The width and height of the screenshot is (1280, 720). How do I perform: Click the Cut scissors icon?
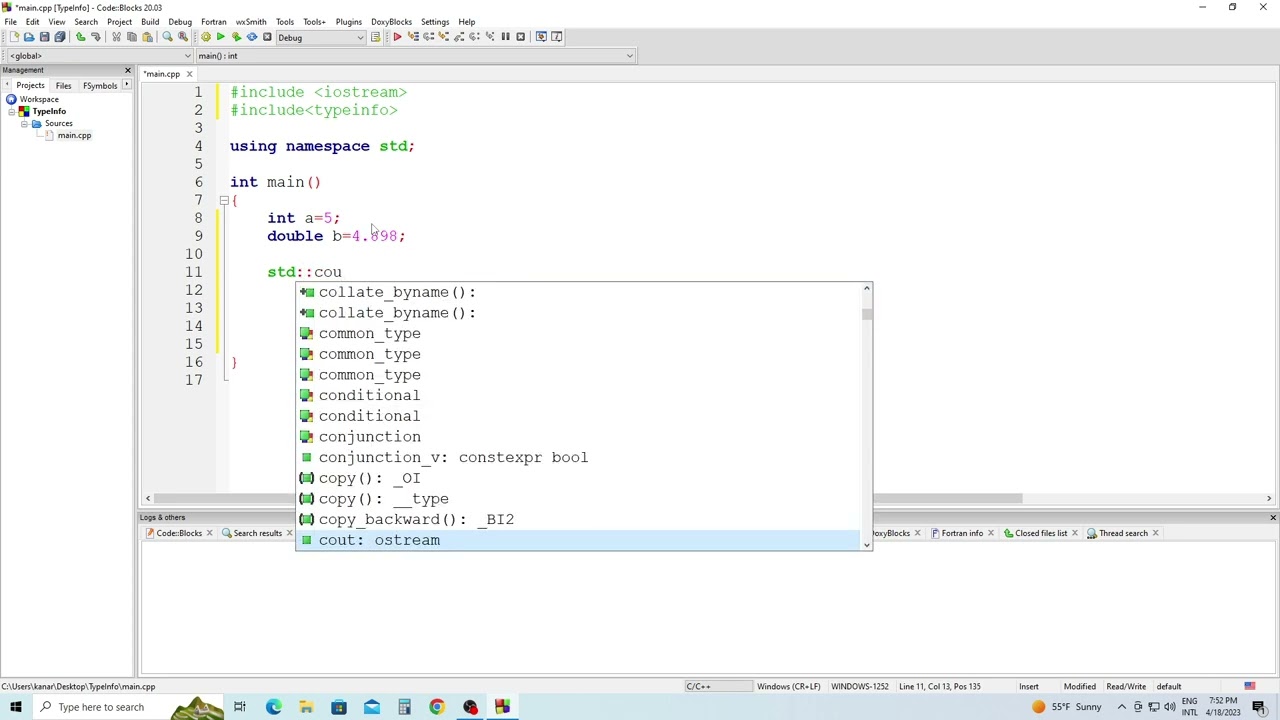pos(116,37)
